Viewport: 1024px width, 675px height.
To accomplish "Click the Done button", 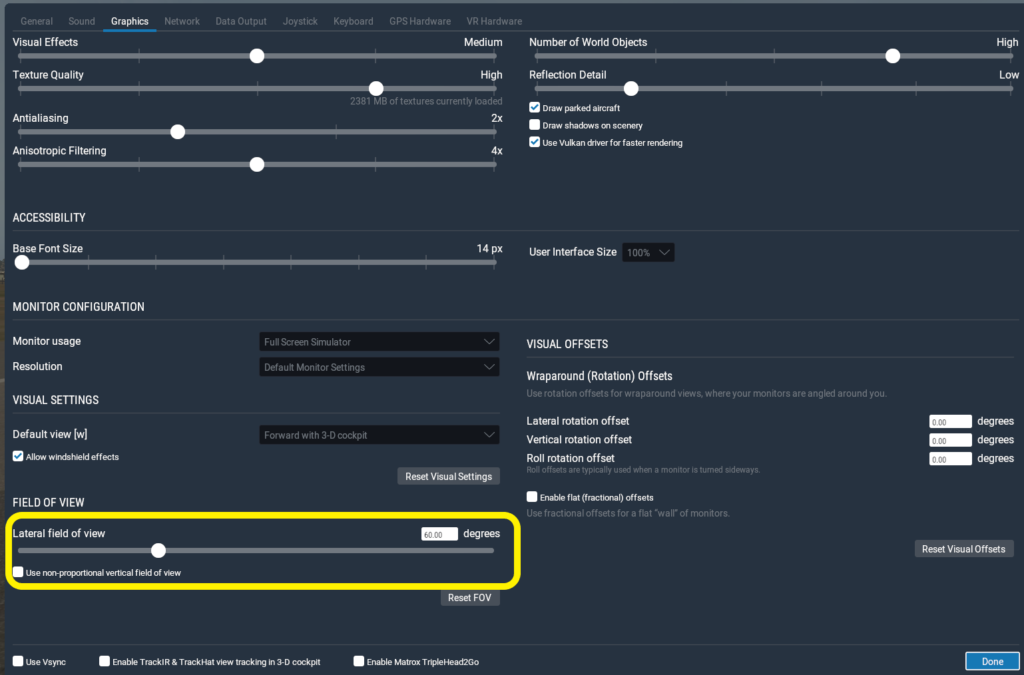I will 992,661.
